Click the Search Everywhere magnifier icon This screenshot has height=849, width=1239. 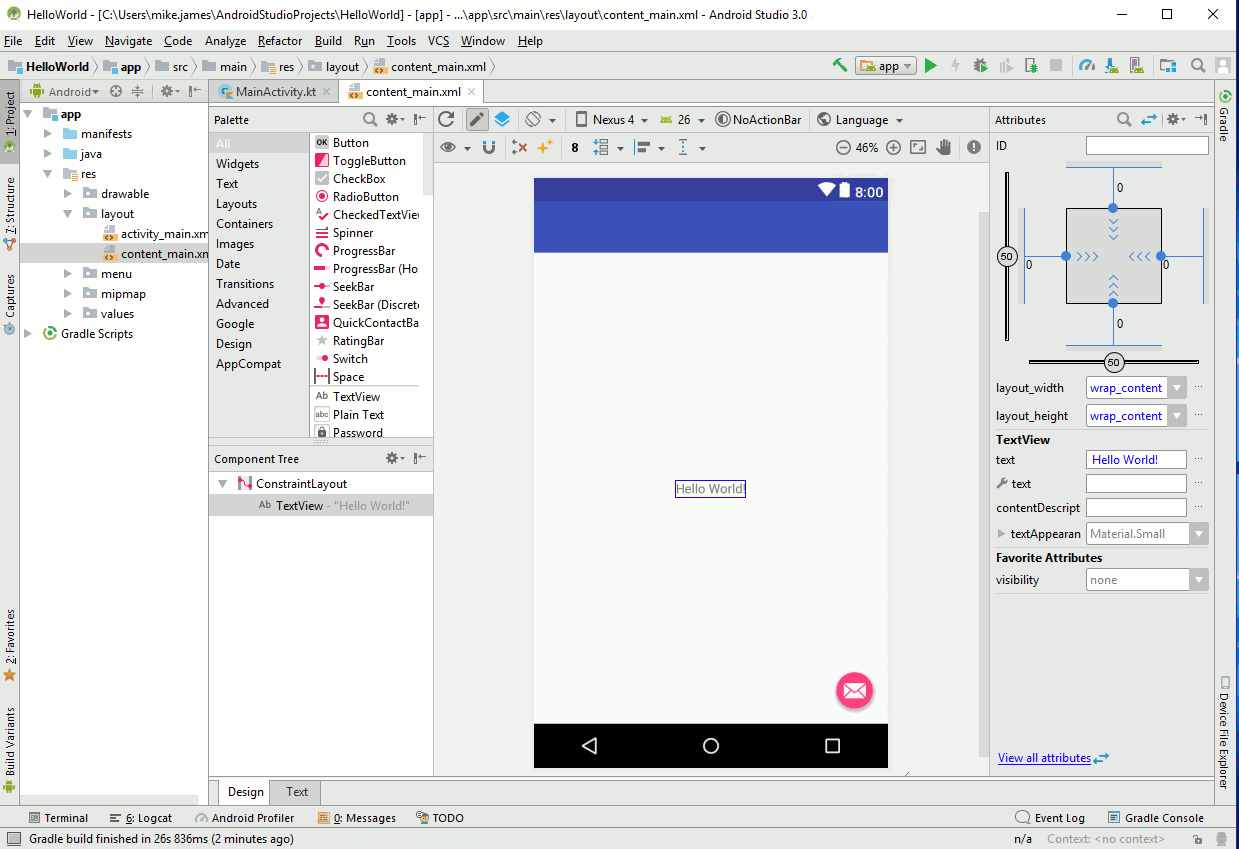pos(1198,66)
